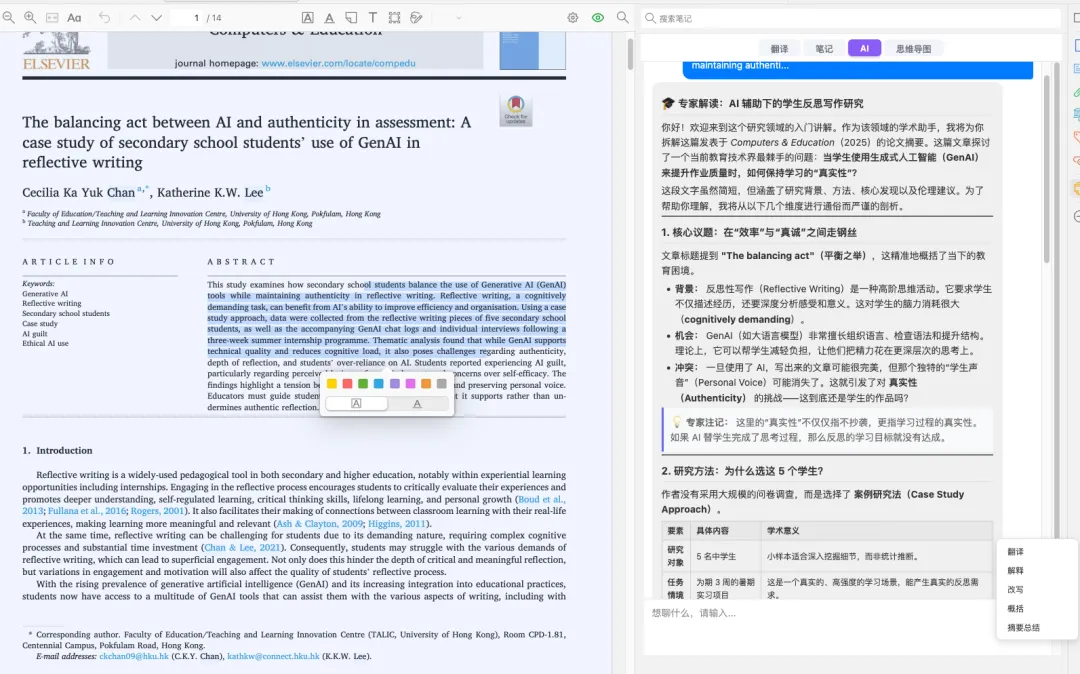Screen dimensions: 1080x674
Task: Switch to the 翻译 tab
Action: point(780,48)
